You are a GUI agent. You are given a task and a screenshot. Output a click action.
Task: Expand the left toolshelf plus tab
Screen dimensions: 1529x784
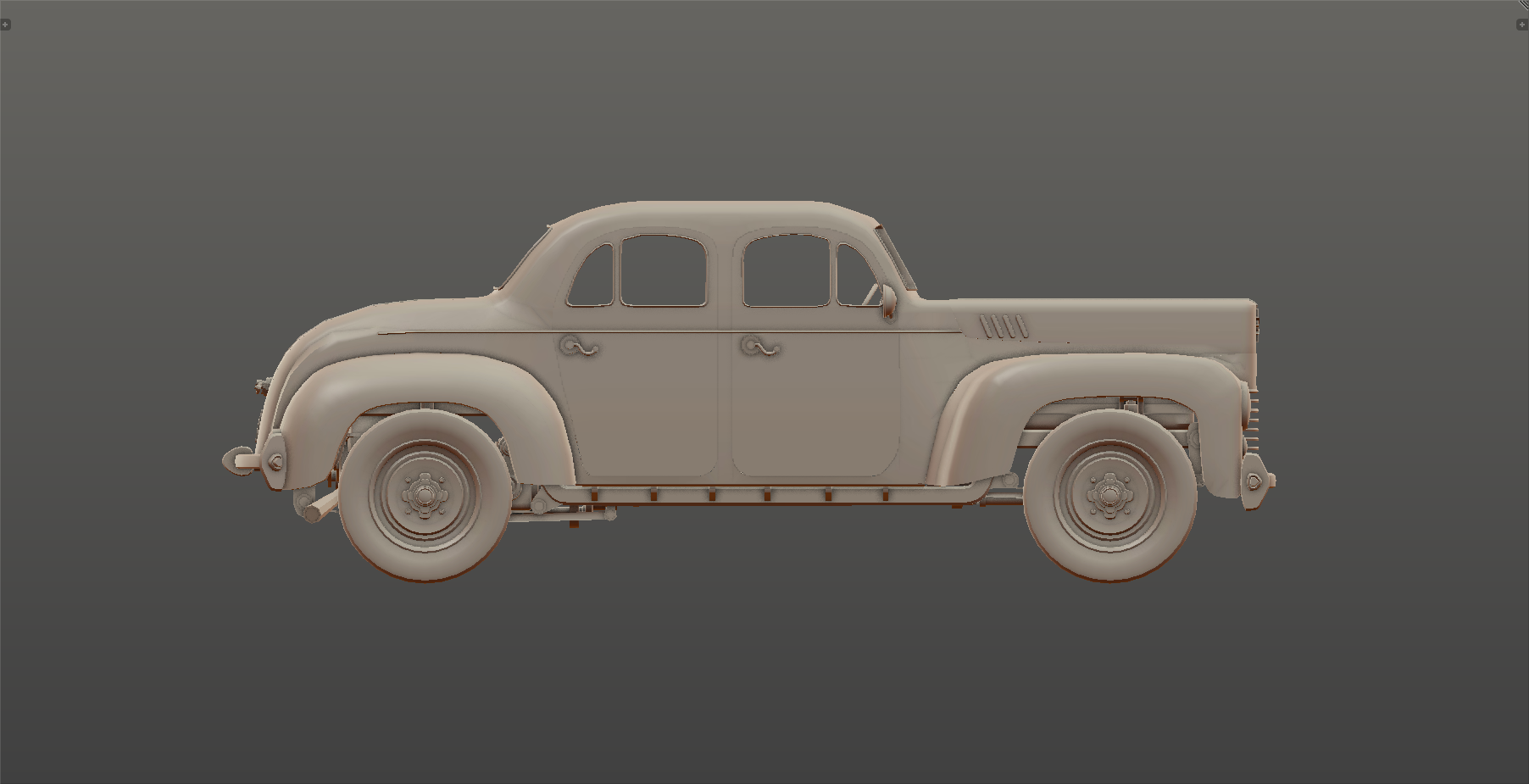coord(5,25)
